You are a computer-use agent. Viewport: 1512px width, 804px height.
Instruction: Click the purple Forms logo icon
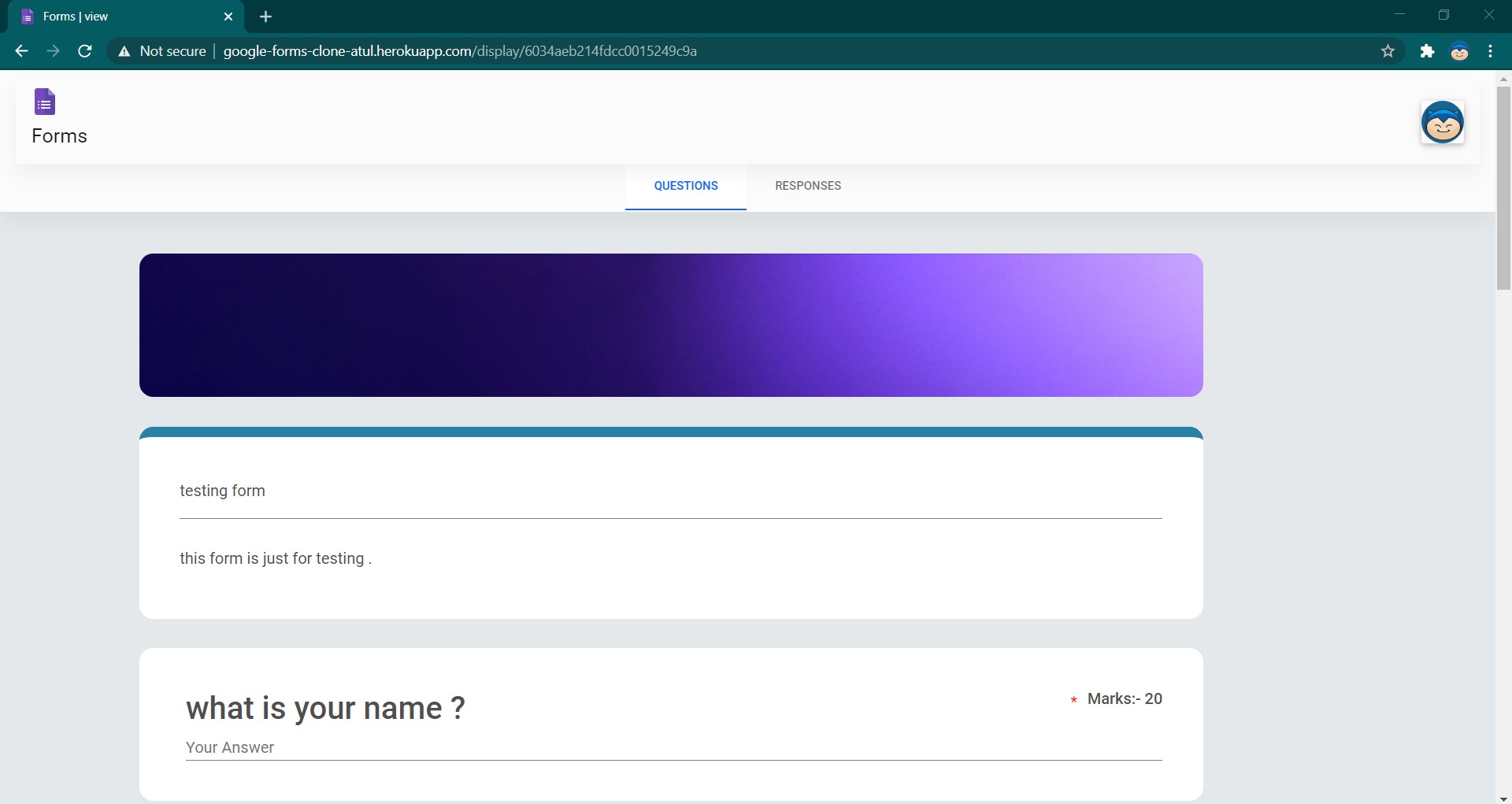click(45, 102)
